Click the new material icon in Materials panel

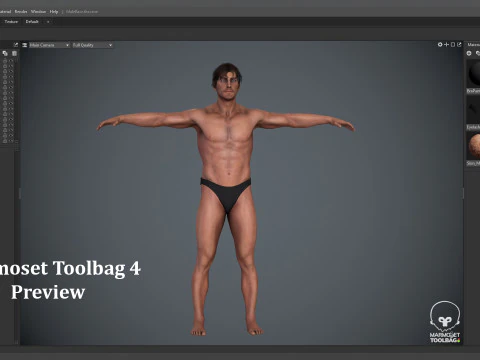coord(469,53)
